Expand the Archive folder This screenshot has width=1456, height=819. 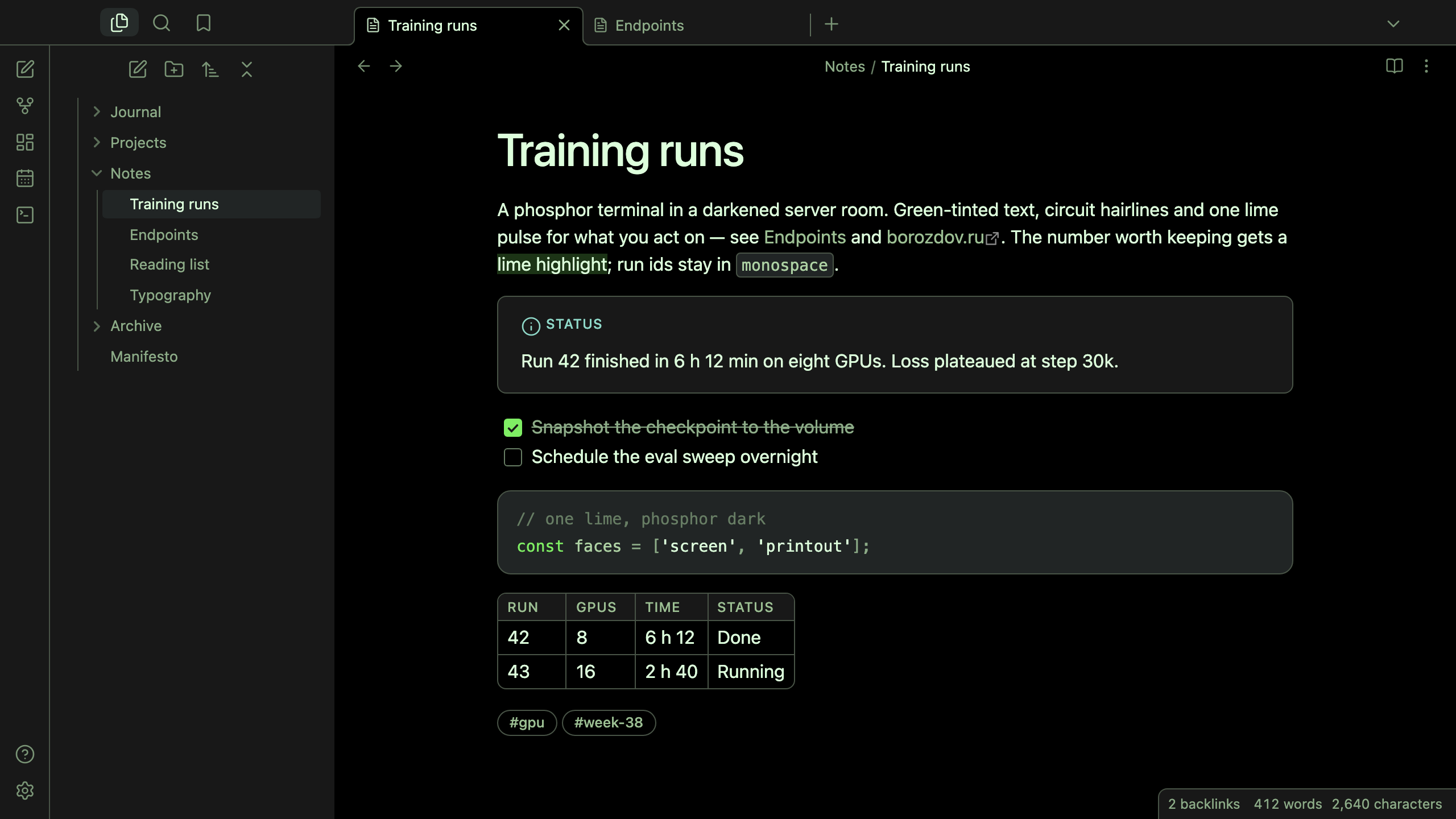point(97,326)
